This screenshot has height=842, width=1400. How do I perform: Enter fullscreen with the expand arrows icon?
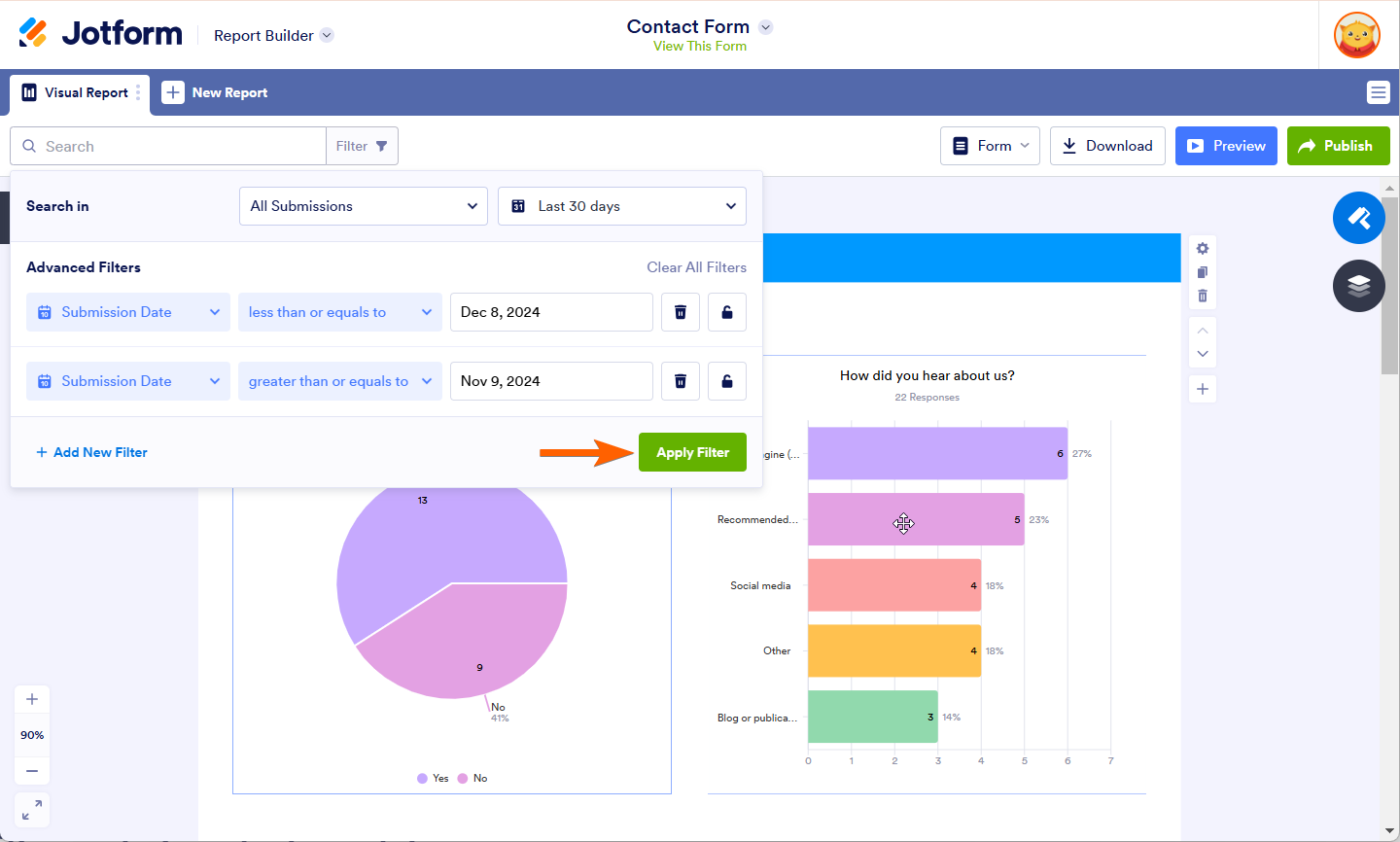(32, 810)
